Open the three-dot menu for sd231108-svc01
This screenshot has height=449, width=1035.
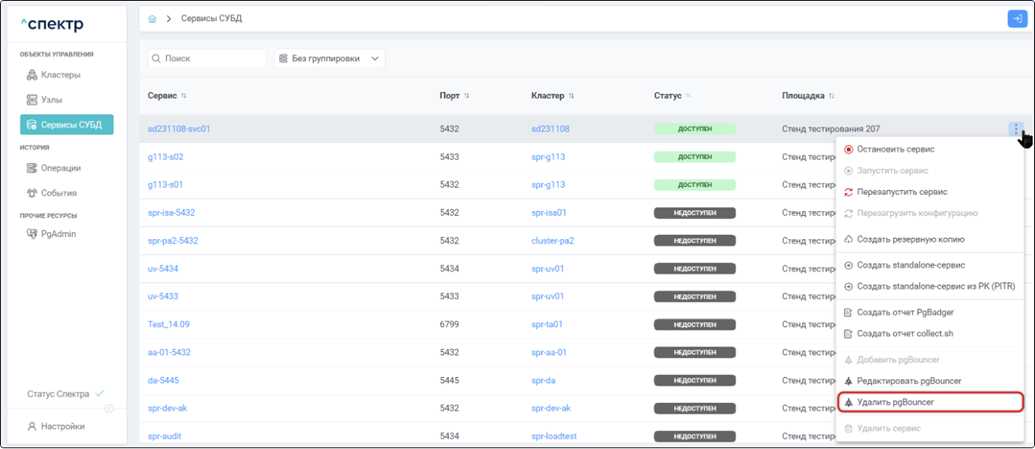tap(1015, 129)
